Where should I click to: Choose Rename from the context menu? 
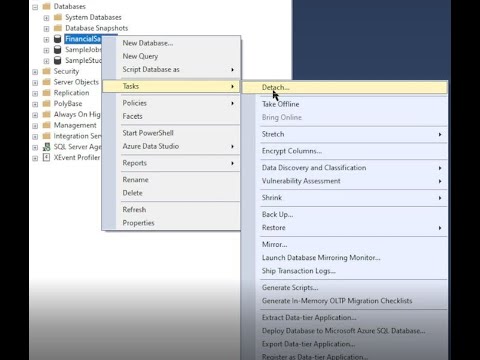171,180
